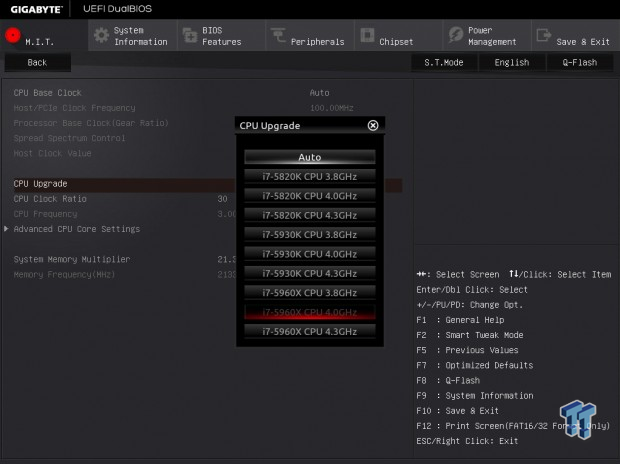
Task: Open the Save & Exit tab
Action: coord(576,36)
